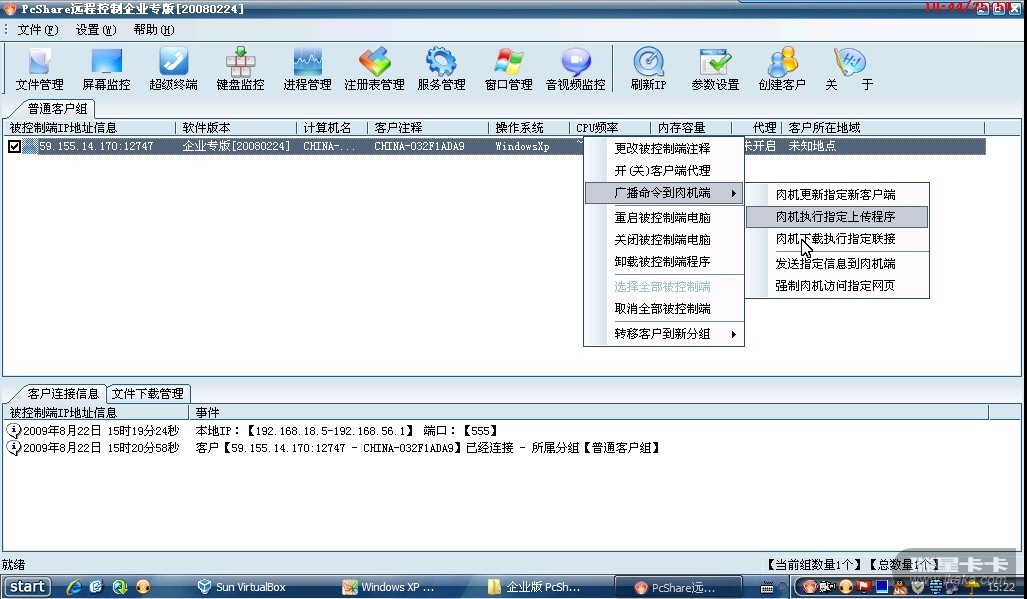Open the 设置(W) menu
The height and width of the screenshot is (599, 1027).
(x=96, y=29)
